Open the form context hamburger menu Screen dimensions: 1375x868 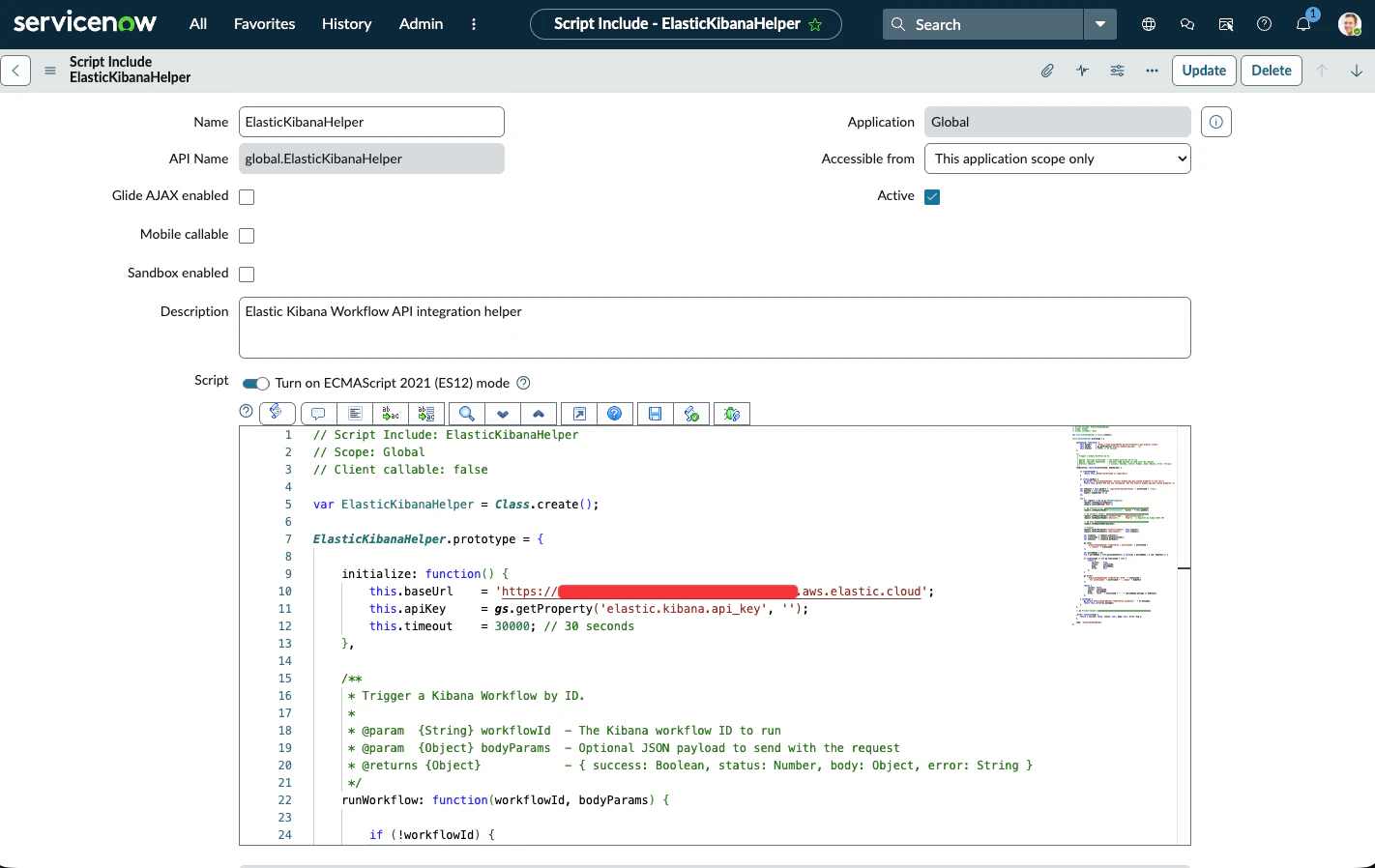[50, 71]
